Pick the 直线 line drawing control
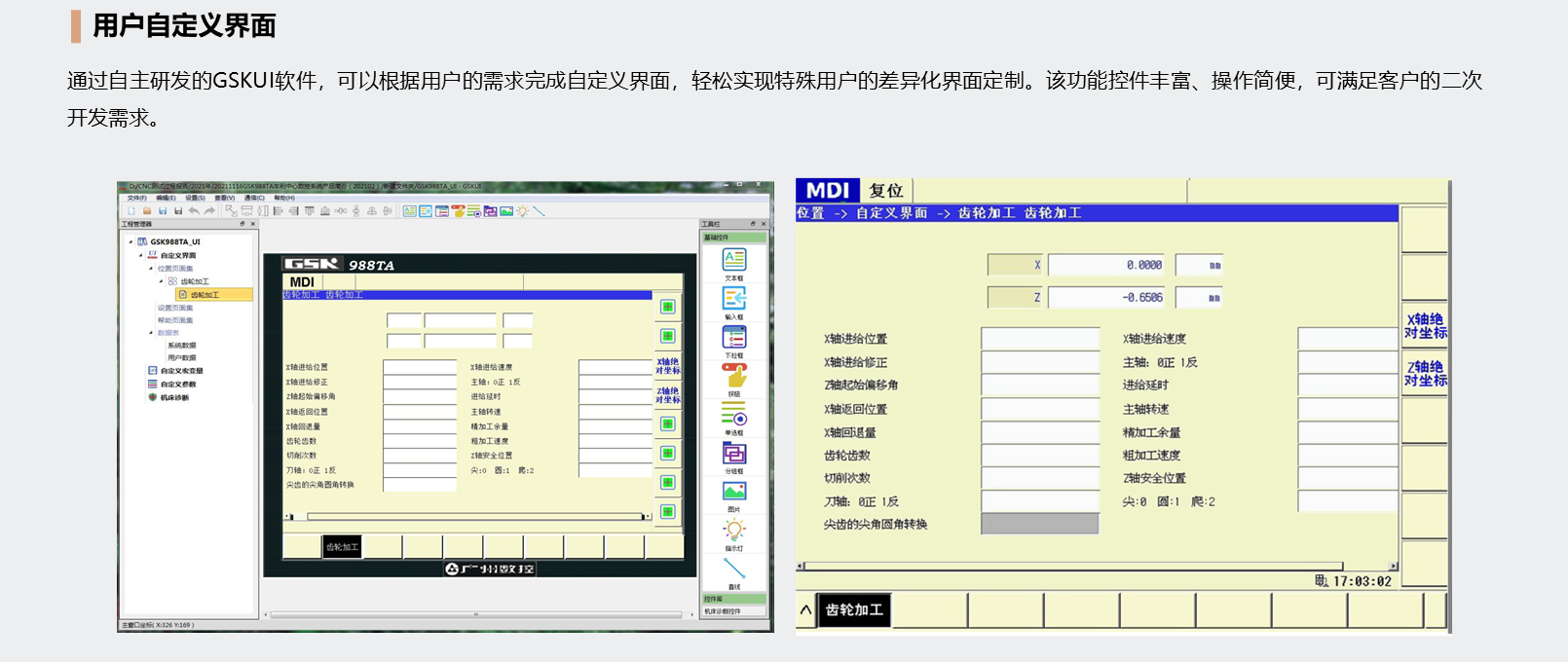 (x=734, y=569)
